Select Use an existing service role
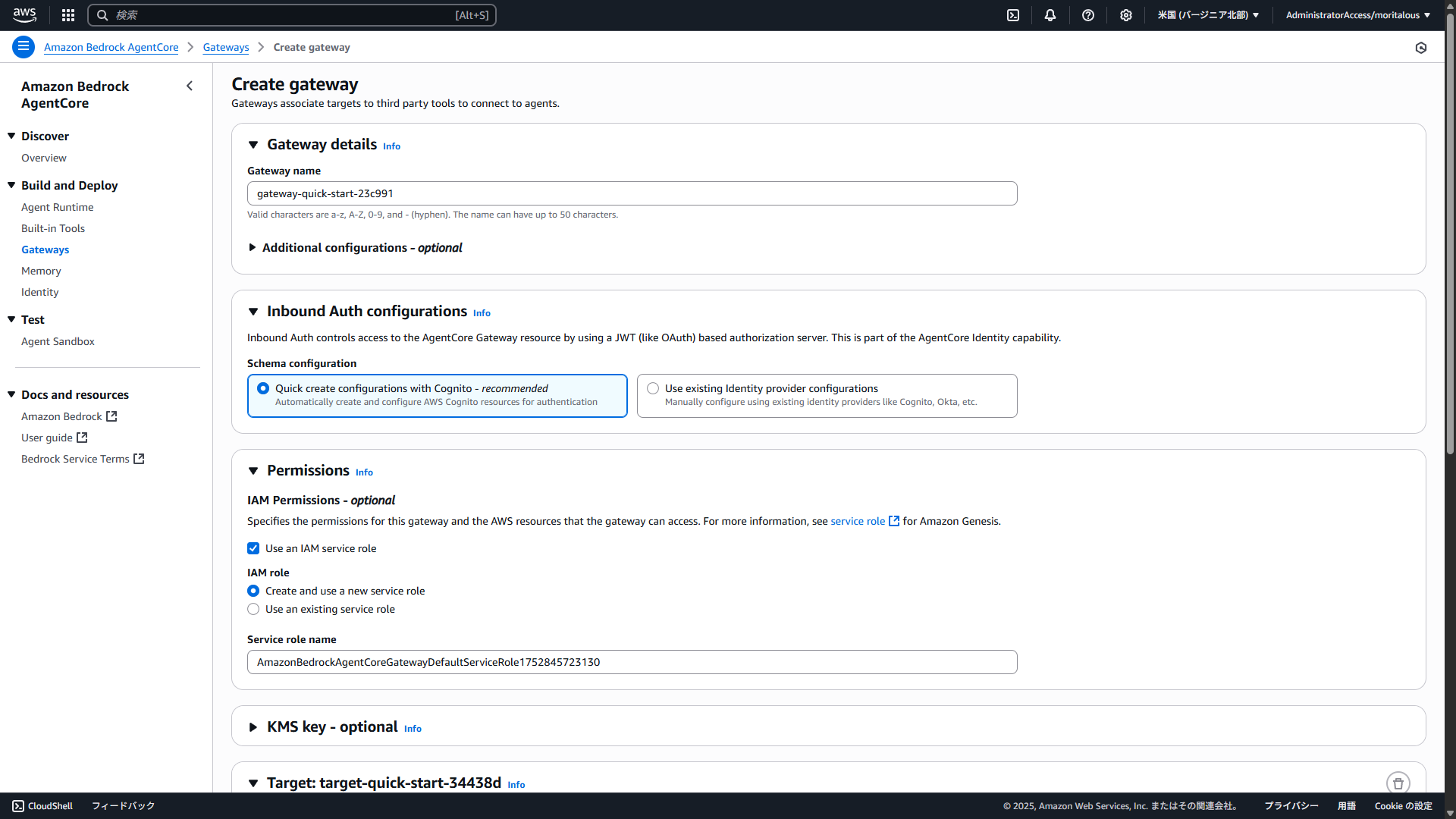The height and width of the screenshot is (819, 1456). tap(253, 609)
